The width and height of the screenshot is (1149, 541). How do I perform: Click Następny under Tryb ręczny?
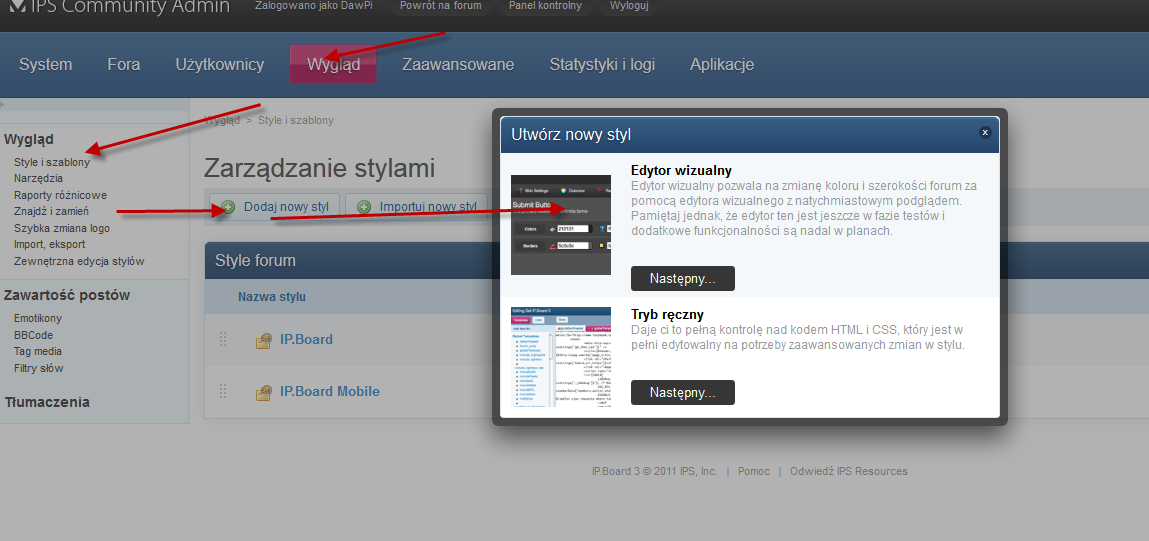[682, 392]
